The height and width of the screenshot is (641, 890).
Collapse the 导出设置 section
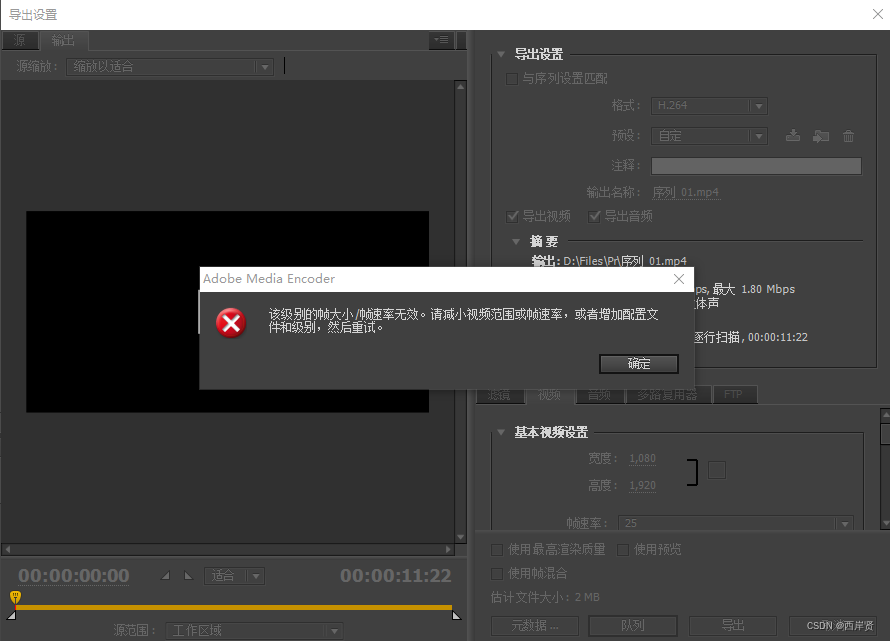pos(501,55)
